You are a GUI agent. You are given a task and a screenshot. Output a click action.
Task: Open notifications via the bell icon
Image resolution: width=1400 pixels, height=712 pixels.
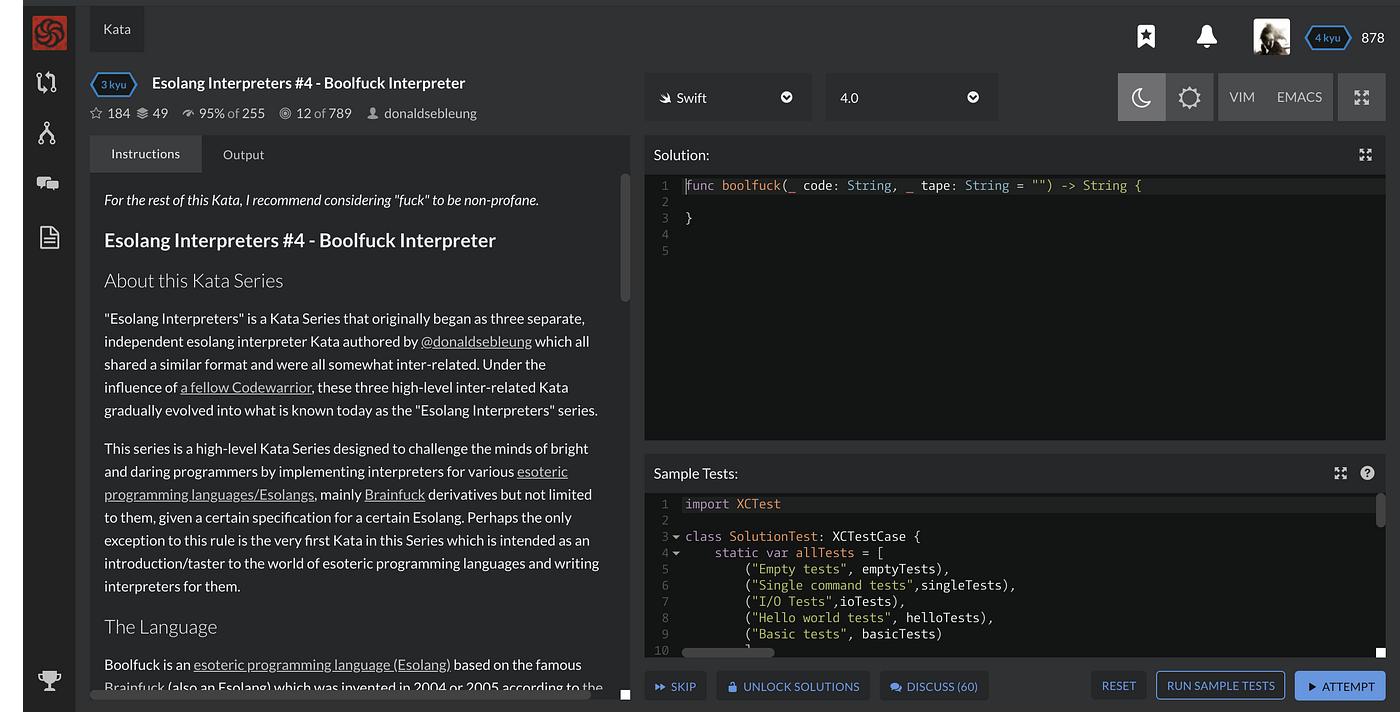pos(1206,35)
